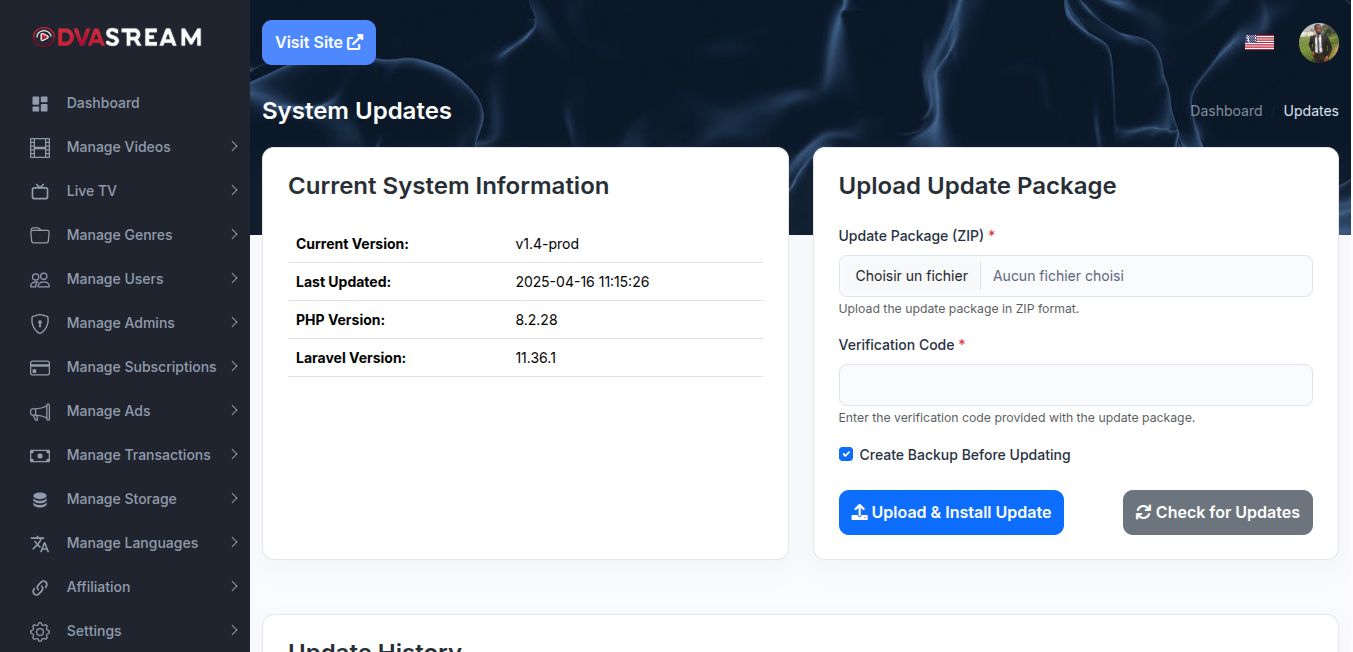Click the Visit Site button
This screenshot has width=1353, height=652.
tap(319, 43)
